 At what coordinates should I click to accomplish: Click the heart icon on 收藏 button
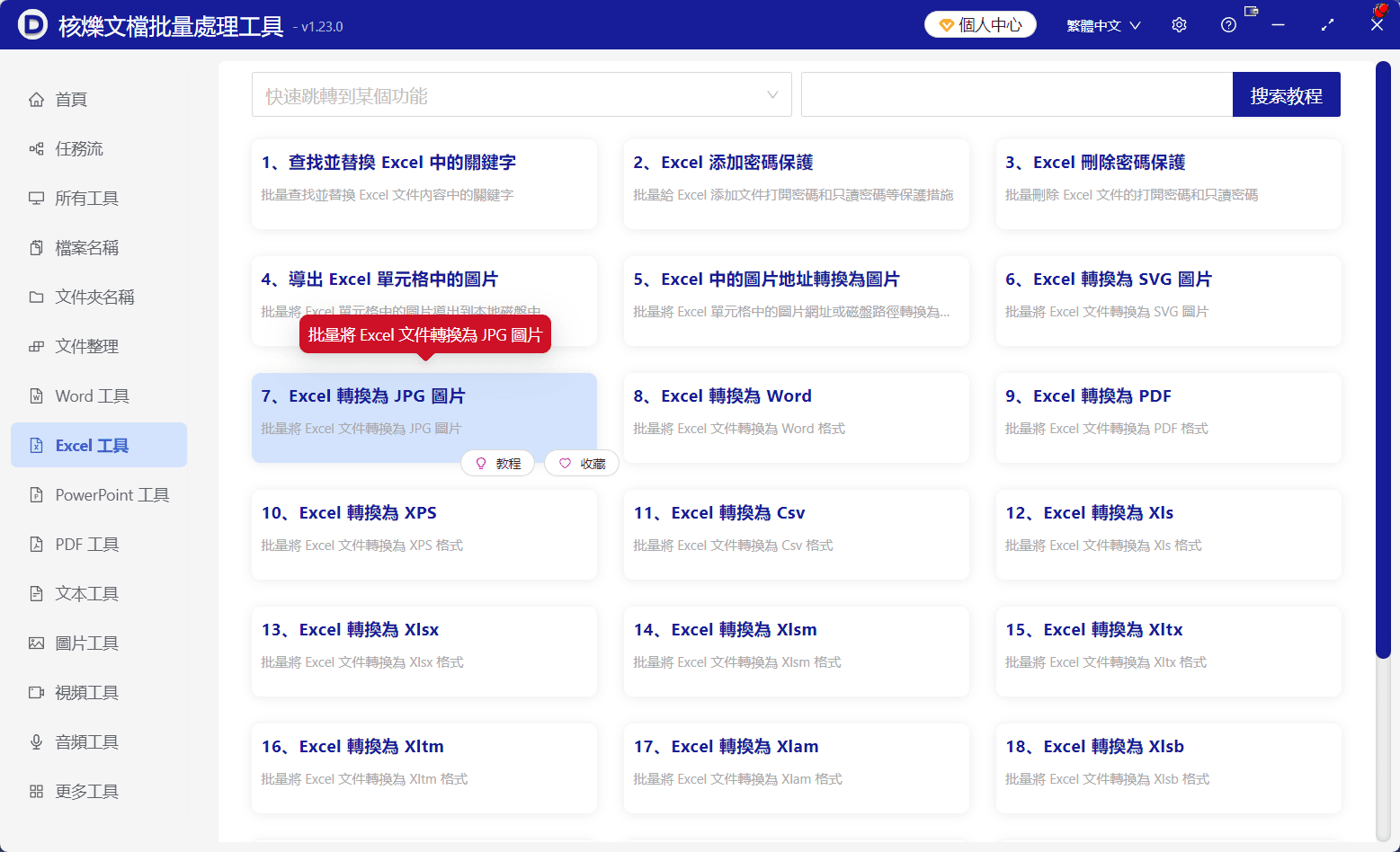click(565, 464)
